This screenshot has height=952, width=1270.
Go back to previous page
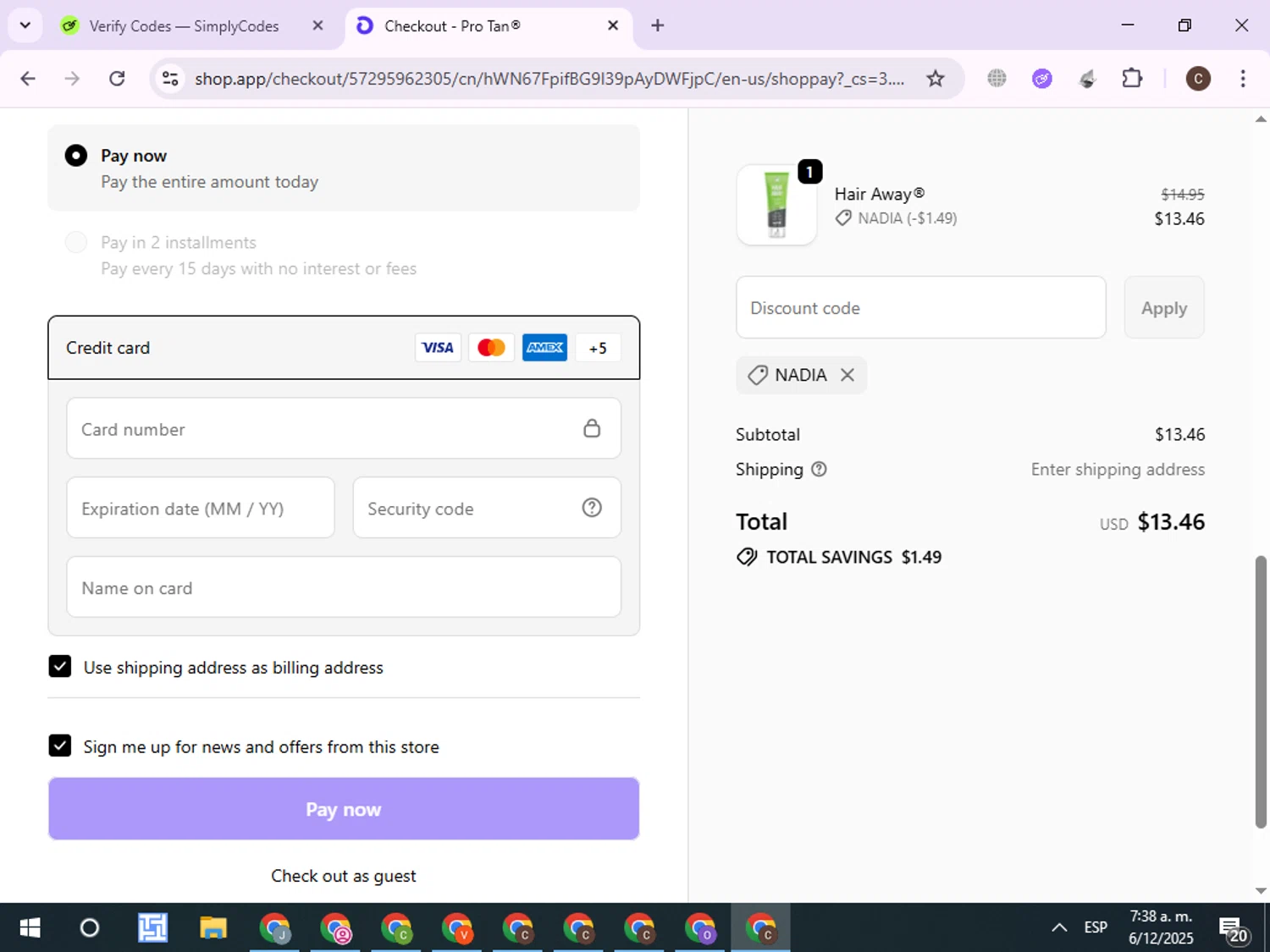pyautogui.click(x=28, y=79)
